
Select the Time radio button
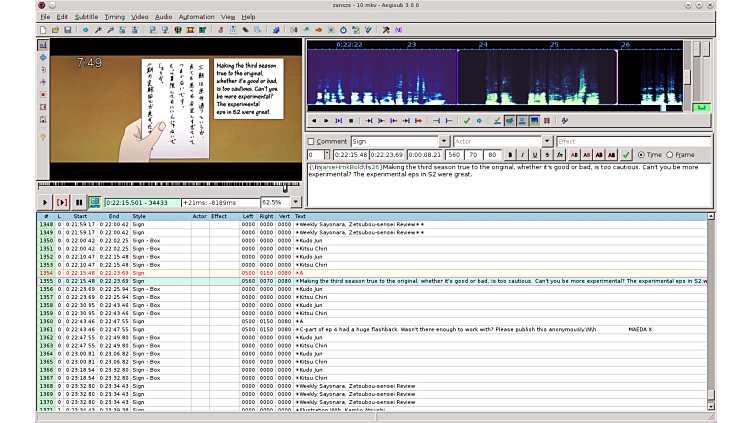pos(641,155)
